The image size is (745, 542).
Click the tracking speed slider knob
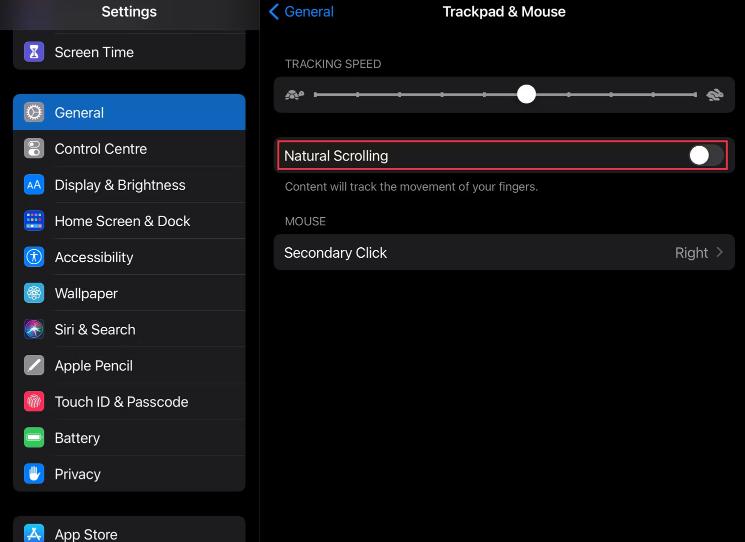[x=526, y=94]
